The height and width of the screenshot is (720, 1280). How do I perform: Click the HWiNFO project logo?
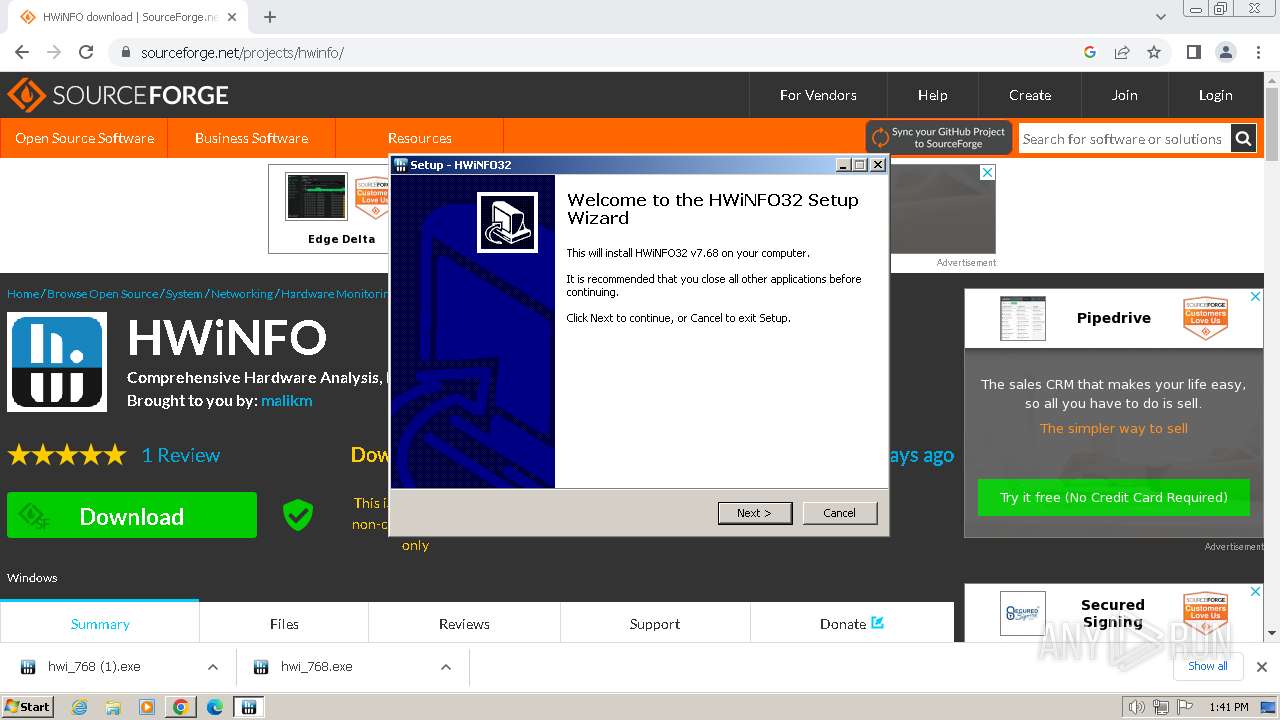pos(57,362)
